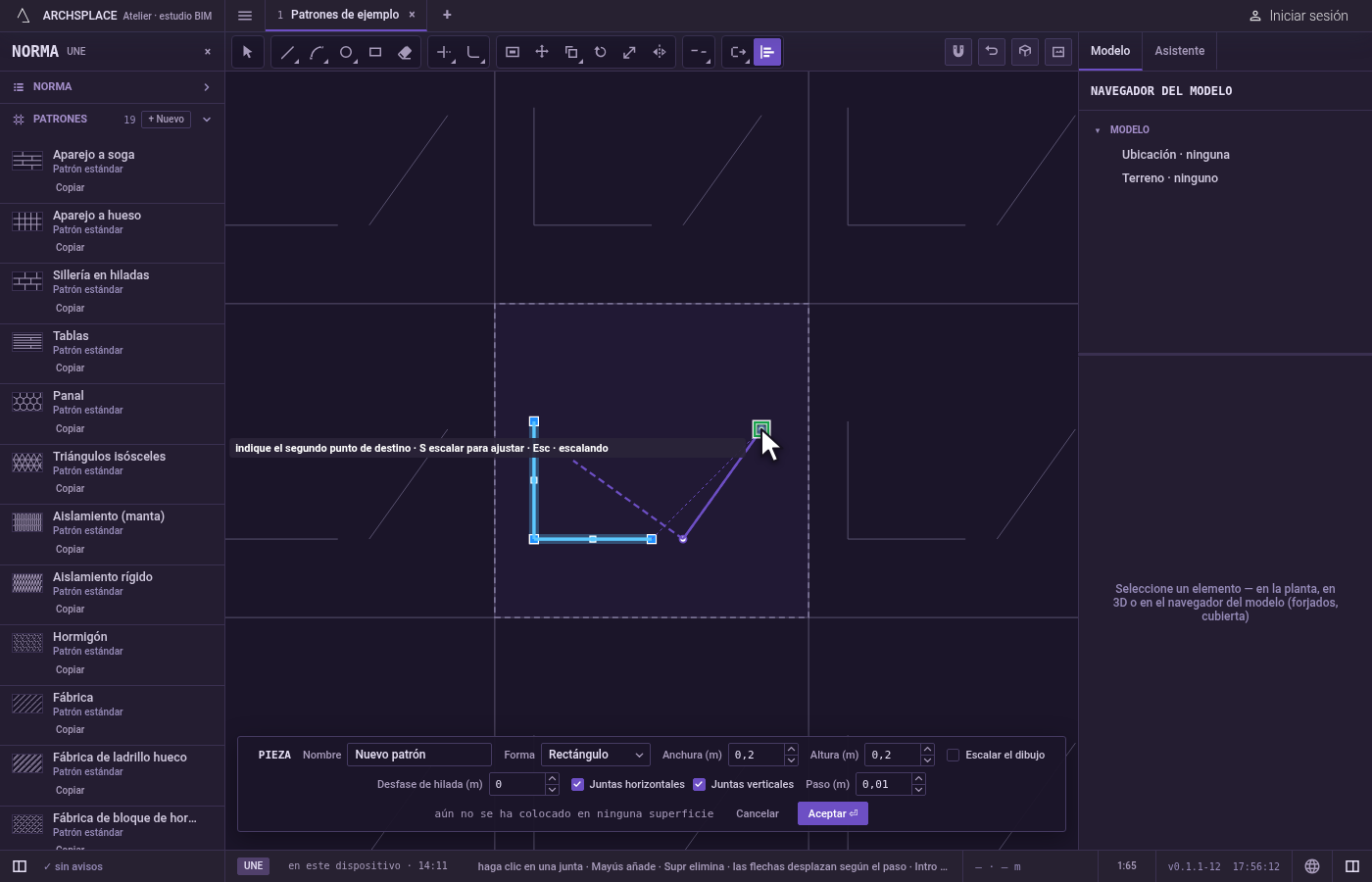Click the Nombre input field
The image size is (1372, 882).
(419, 755)
